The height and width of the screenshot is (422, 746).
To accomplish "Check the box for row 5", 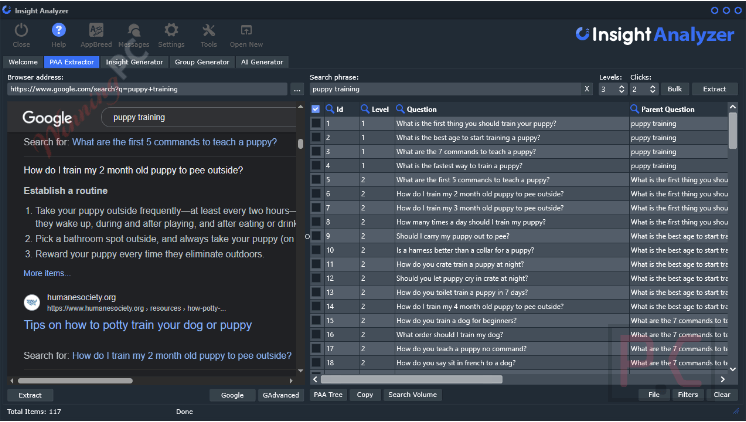I will [316, 180].
